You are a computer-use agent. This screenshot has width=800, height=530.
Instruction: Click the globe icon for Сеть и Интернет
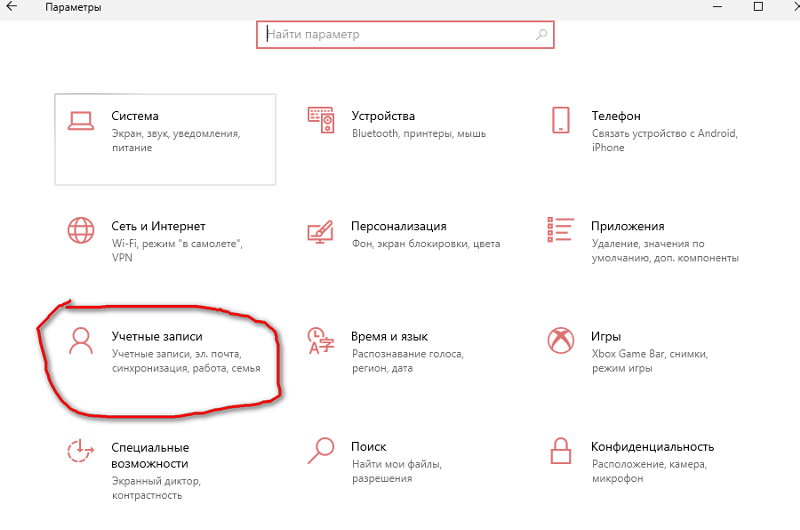click(81, 230)
